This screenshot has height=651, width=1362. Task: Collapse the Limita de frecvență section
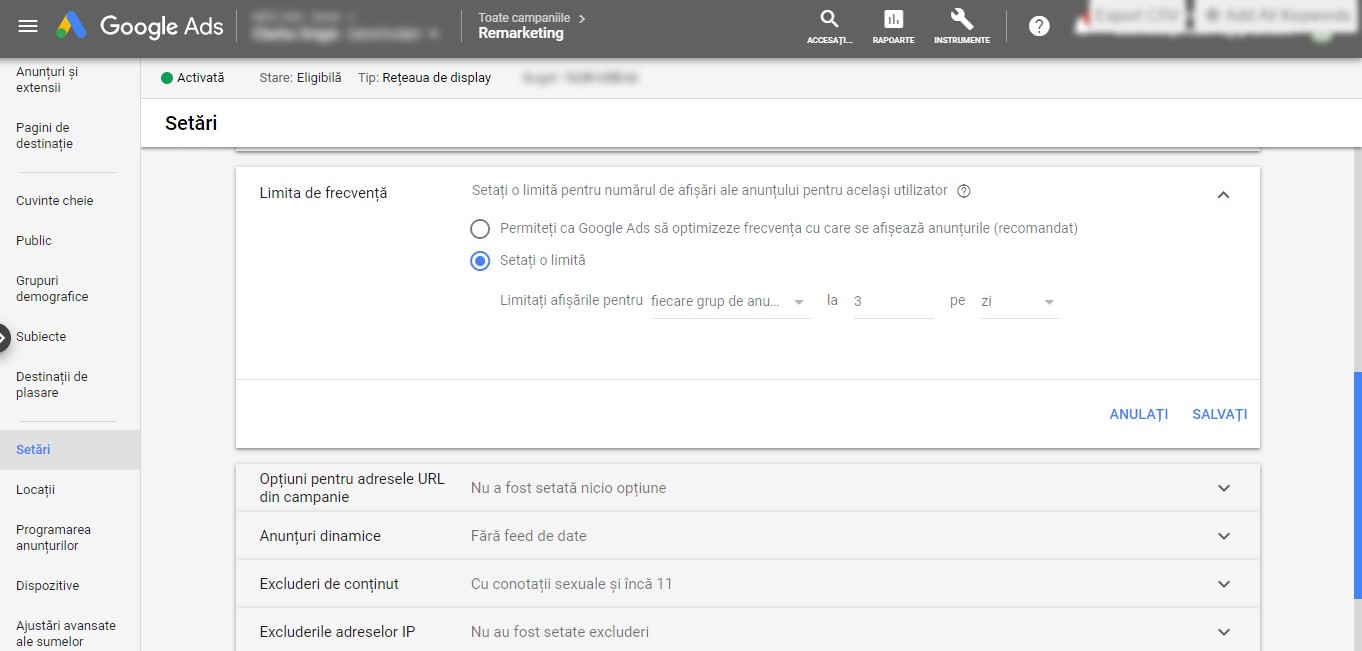(x=1223, y=195)
